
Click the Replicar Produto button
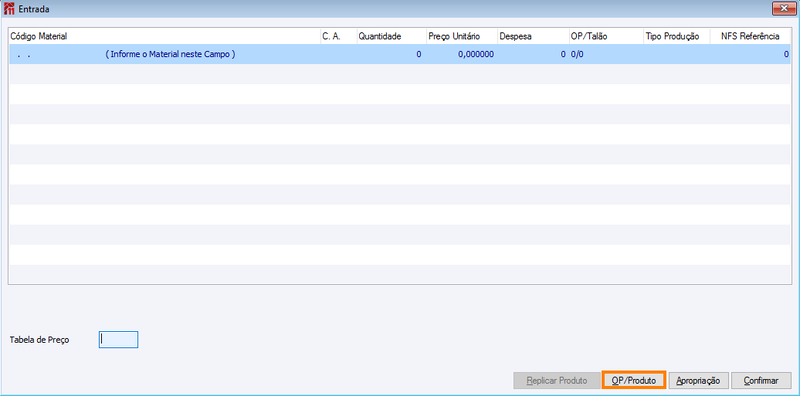click(557, 381)
